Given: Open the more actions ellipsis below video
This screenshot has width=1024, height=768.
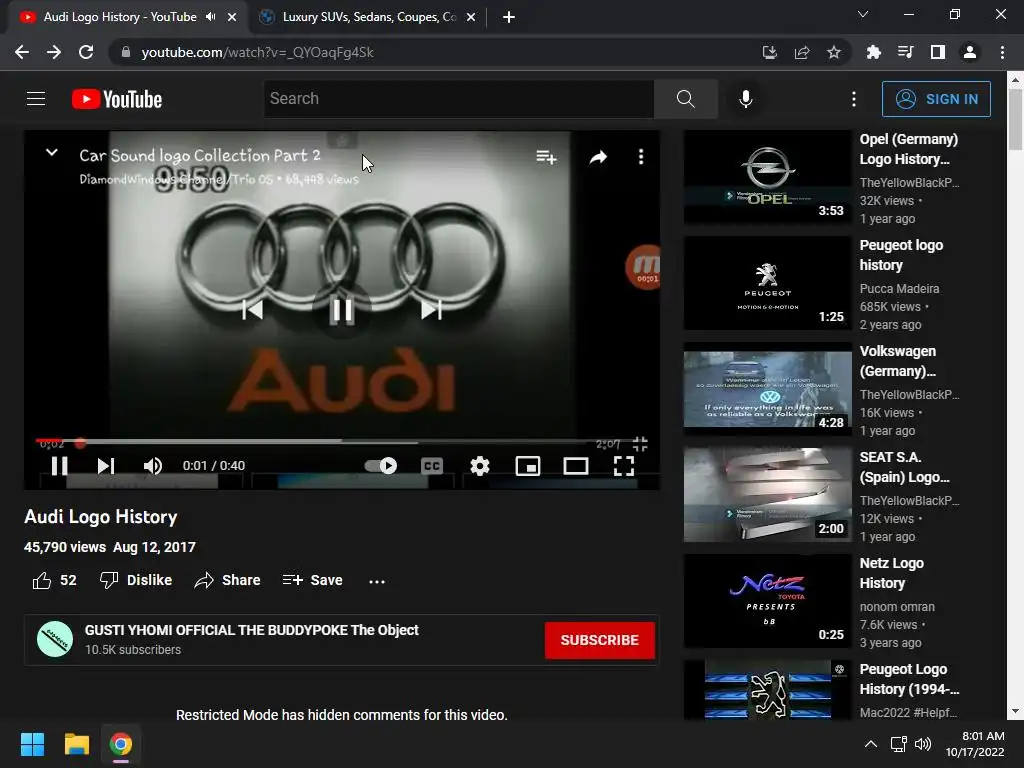Looking at the screenshot, I should pyautogui.click(x=377, y=581).
